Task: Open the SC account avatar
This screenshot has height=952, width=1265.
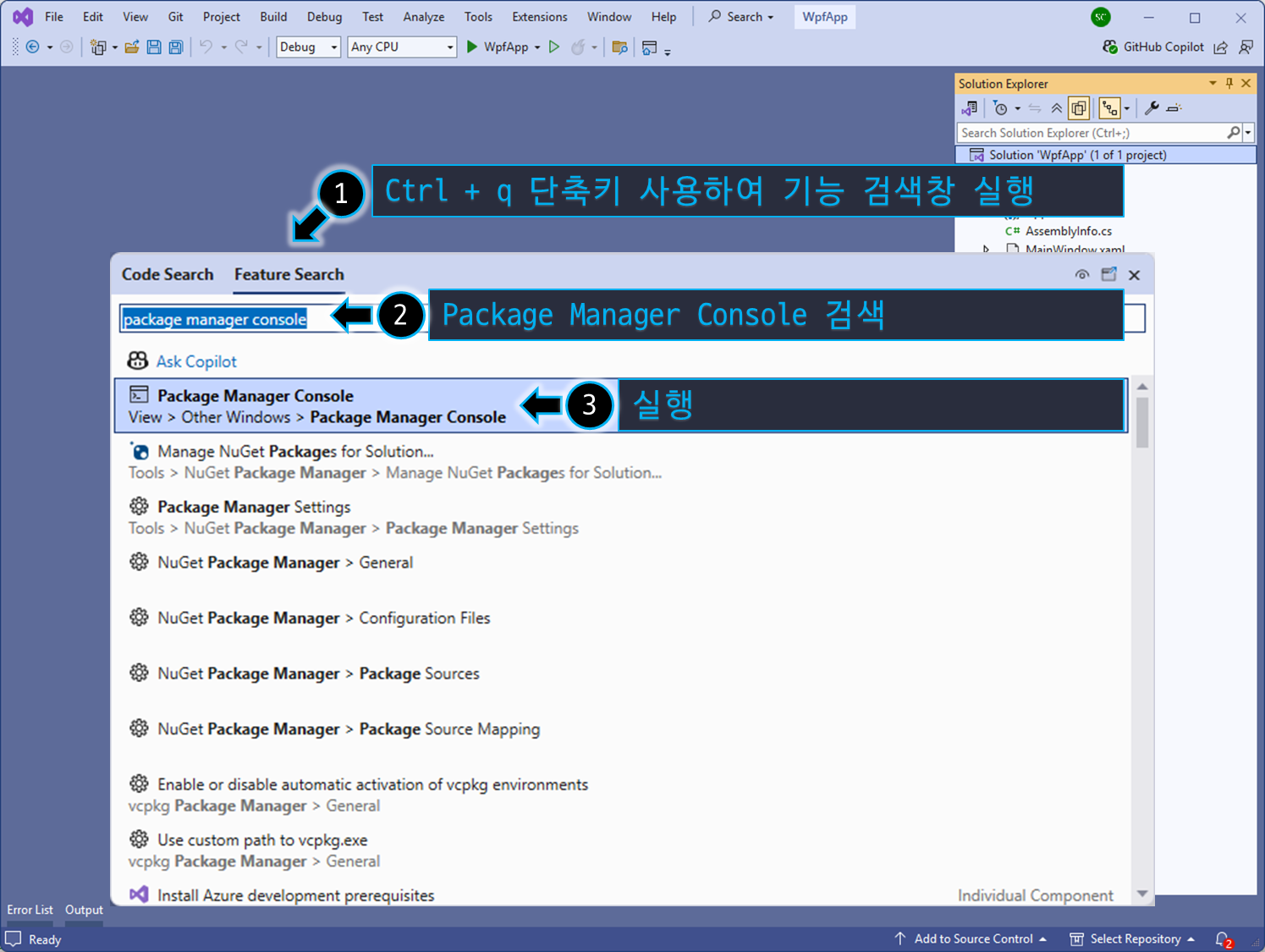Action: tap(1100, 17)
